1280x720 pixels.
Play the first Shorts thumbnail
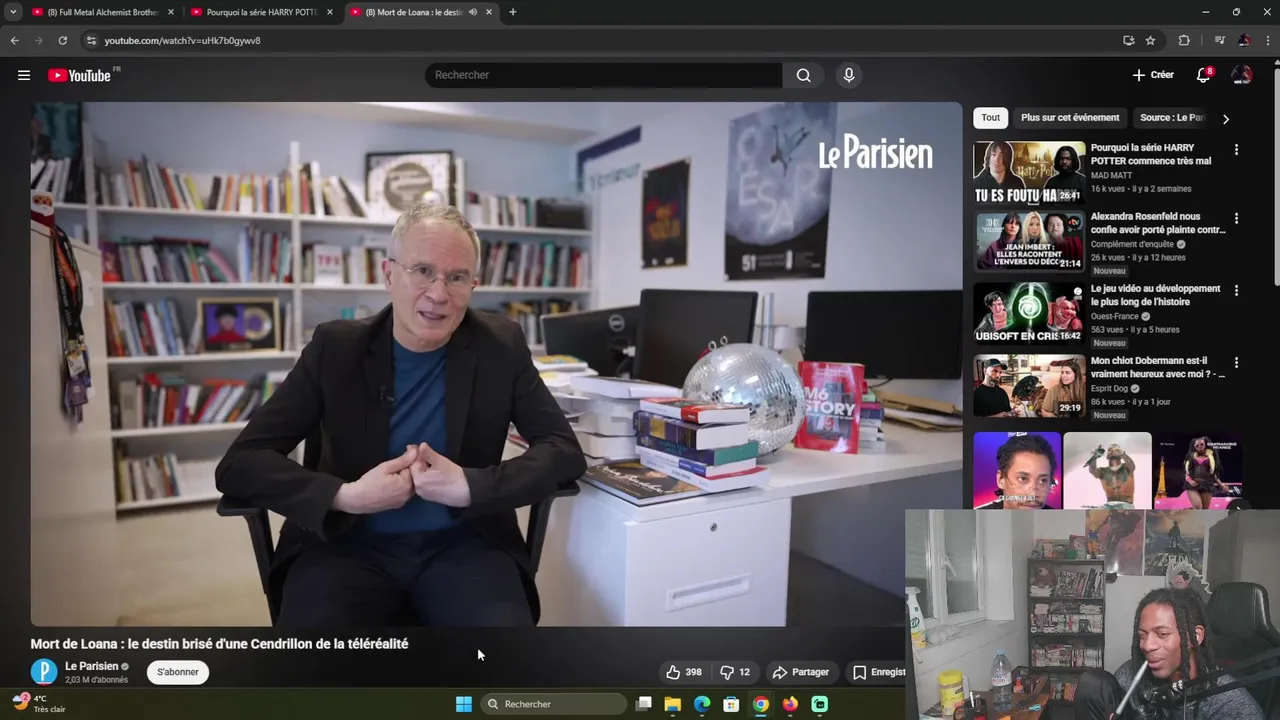click(1017, 470)
